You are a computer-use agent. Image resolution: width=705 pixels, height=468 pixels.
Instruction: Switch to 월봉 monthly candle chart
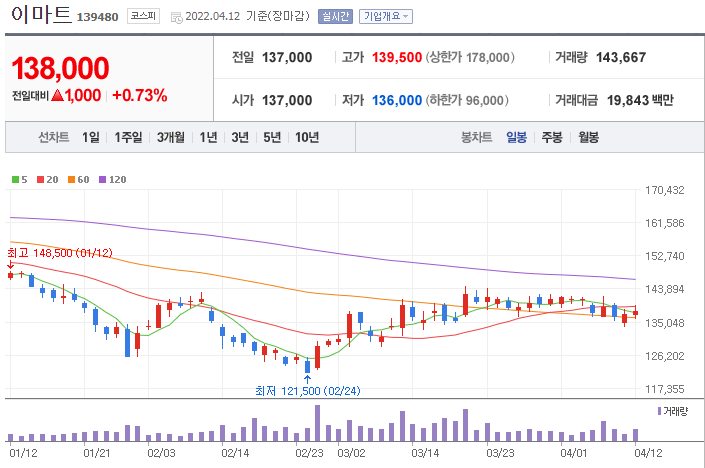tap(589, 137)
